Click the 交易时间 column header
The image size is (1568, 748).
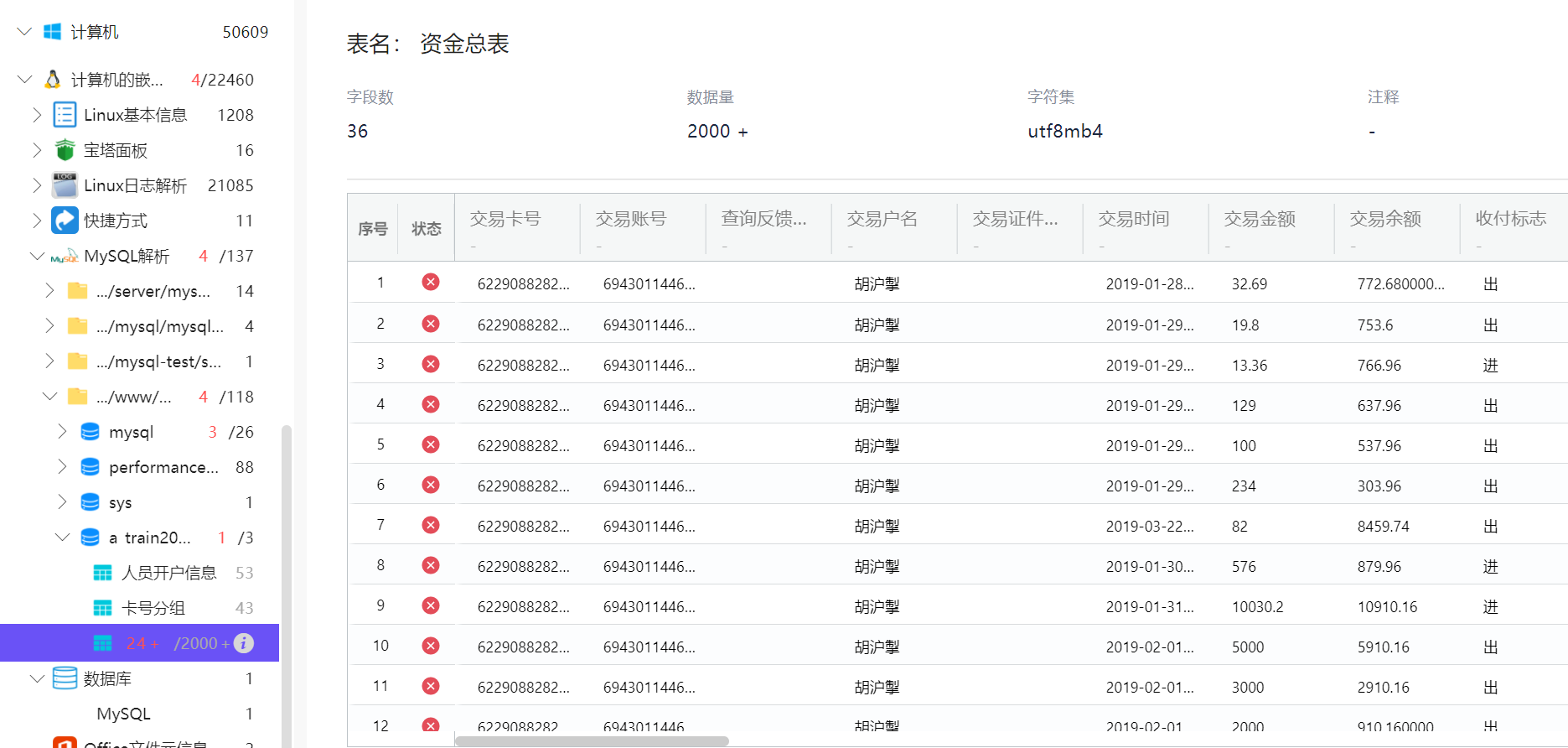1133,219
